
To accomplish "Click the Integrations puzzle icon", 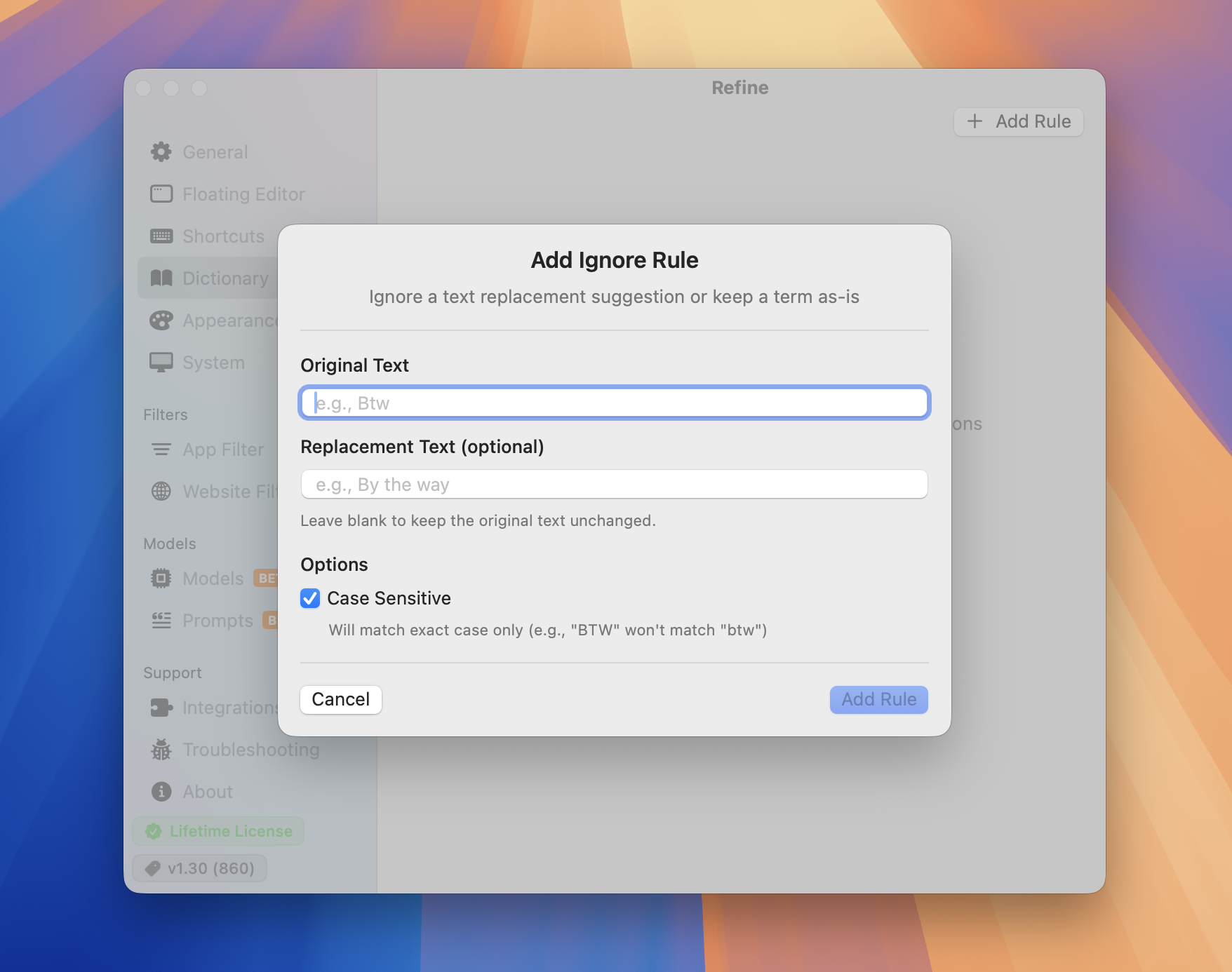I will pos(161,708).
